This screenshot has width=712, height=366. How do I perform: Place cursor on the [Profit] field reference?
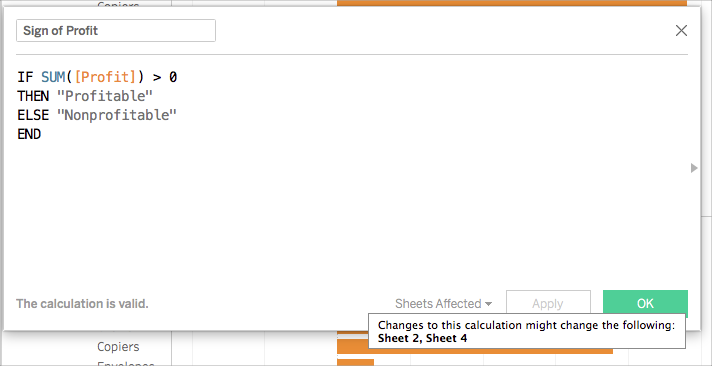pyautogui.click(x=105, y=77)
